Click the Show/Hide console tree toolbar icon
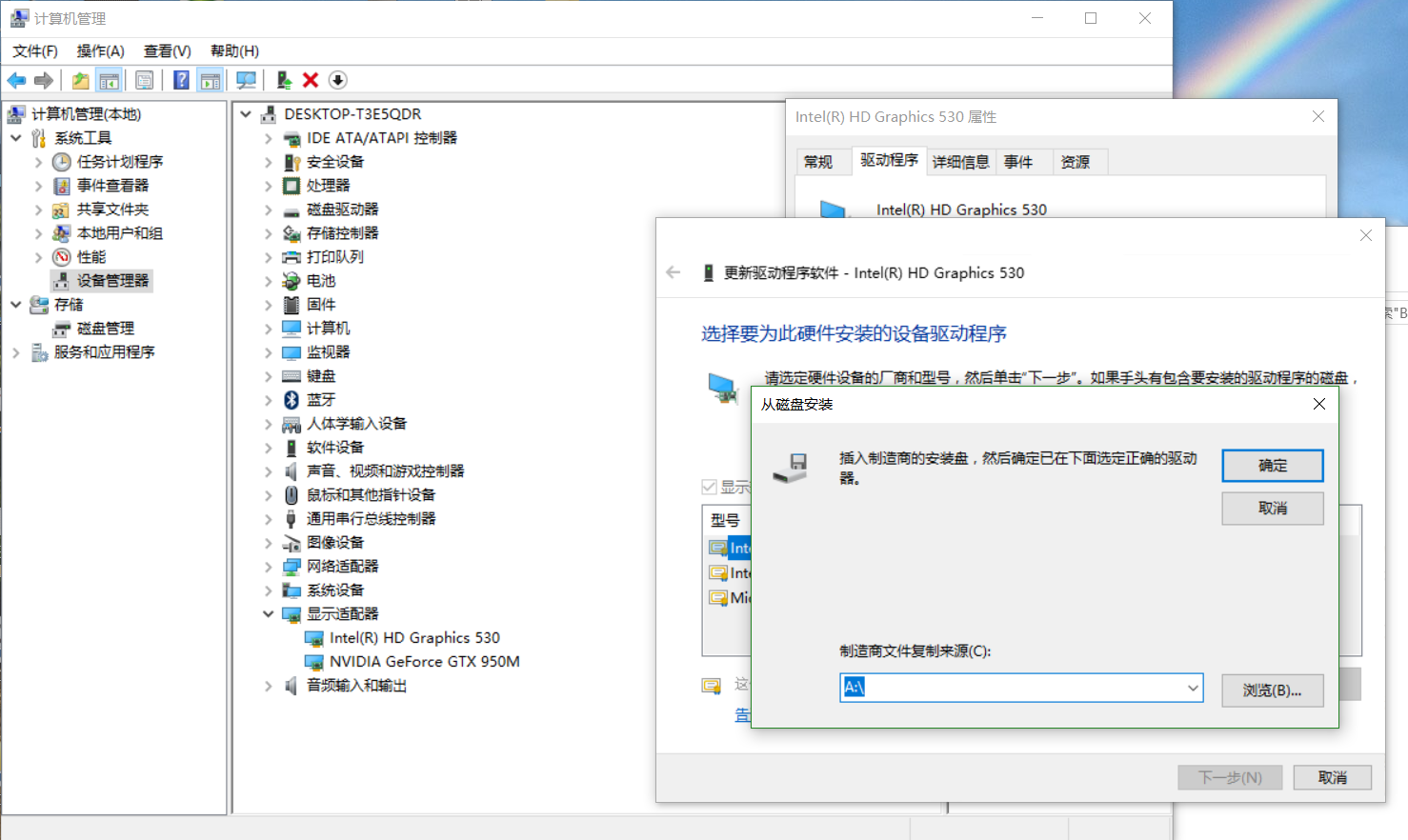 (110, 80)
